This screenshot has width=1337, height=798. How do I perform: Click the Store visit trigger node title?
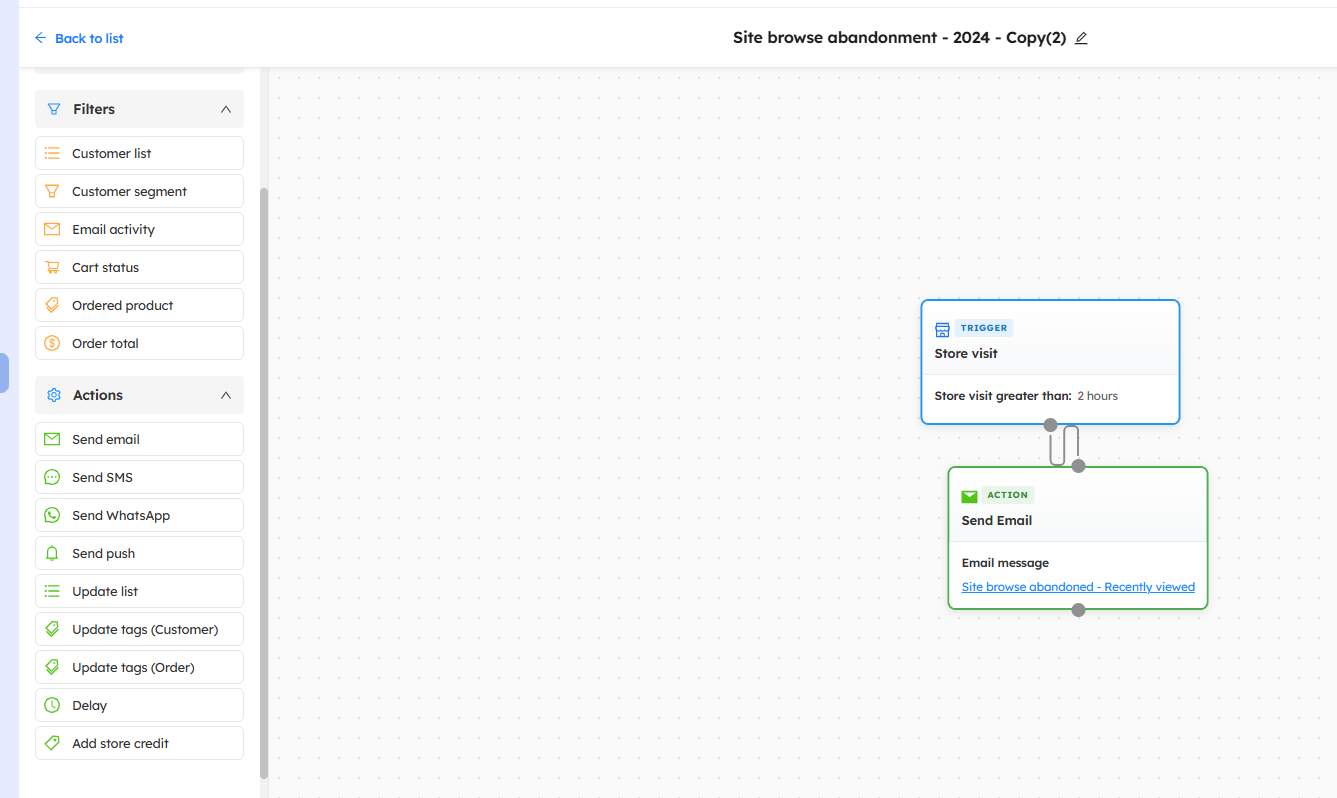[x=966, y=353]
